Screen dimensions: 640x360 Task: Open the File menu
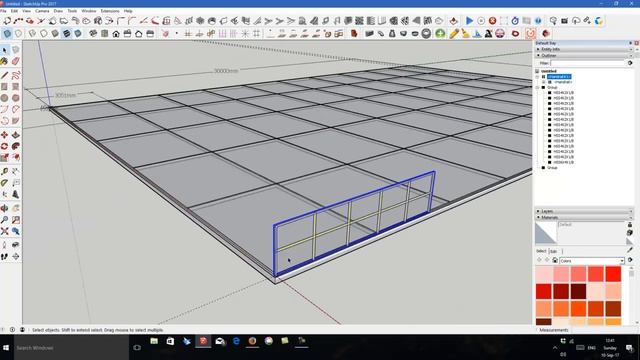[3, 11]
